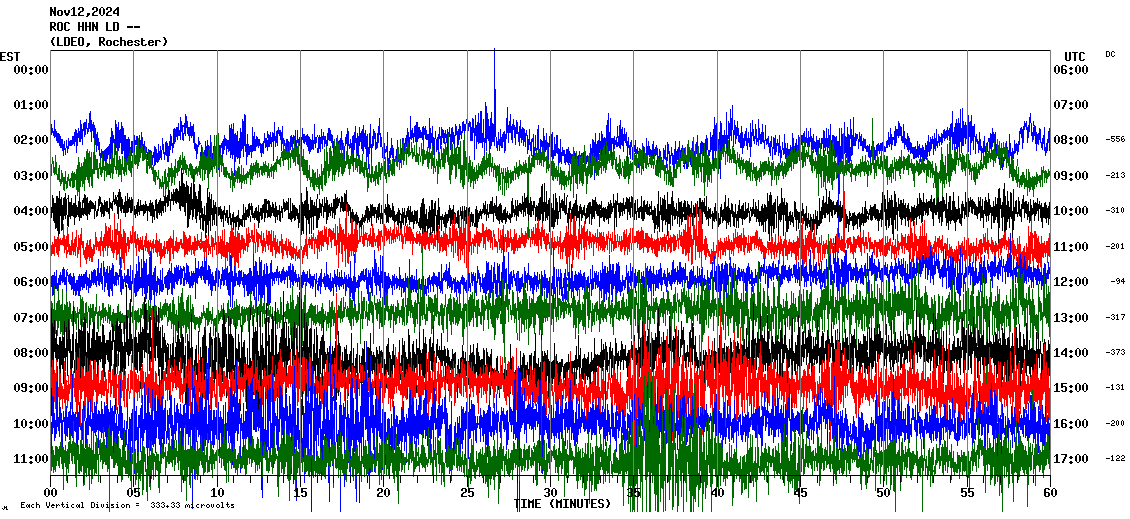Select the 45 minute tick label
This screenshot has height=519, width=1130.
tap(800, 493)
